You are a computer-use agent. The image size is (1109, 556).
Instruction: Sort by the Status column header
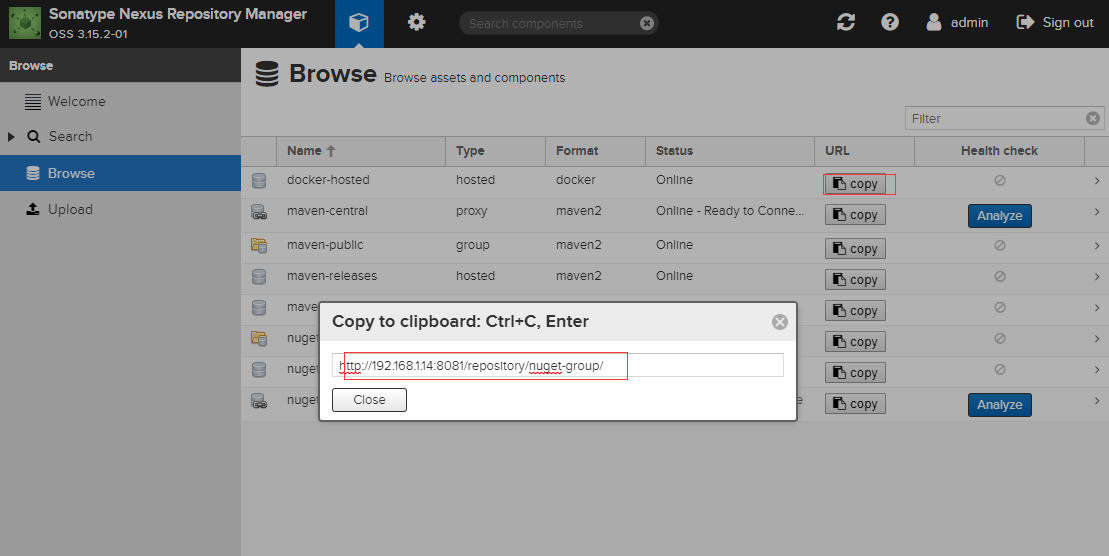click(729, 151)
